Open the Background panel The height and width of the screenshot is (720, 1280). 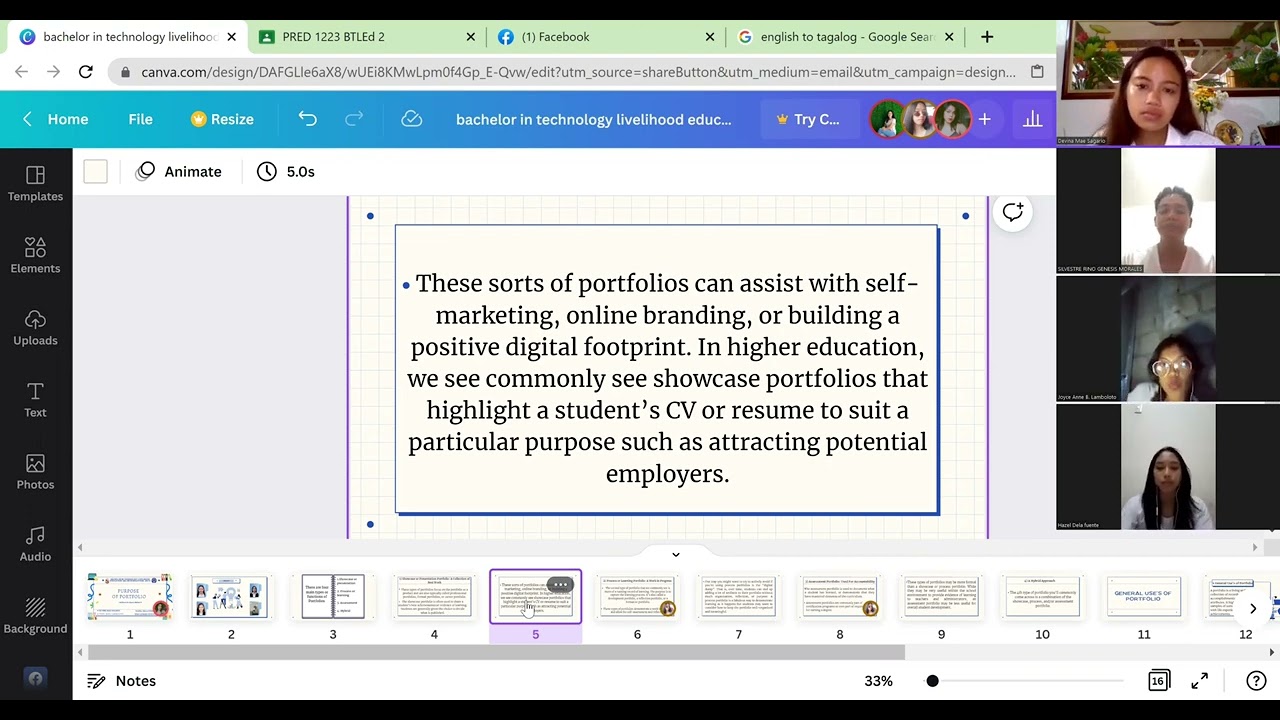[x=35, y=616]
